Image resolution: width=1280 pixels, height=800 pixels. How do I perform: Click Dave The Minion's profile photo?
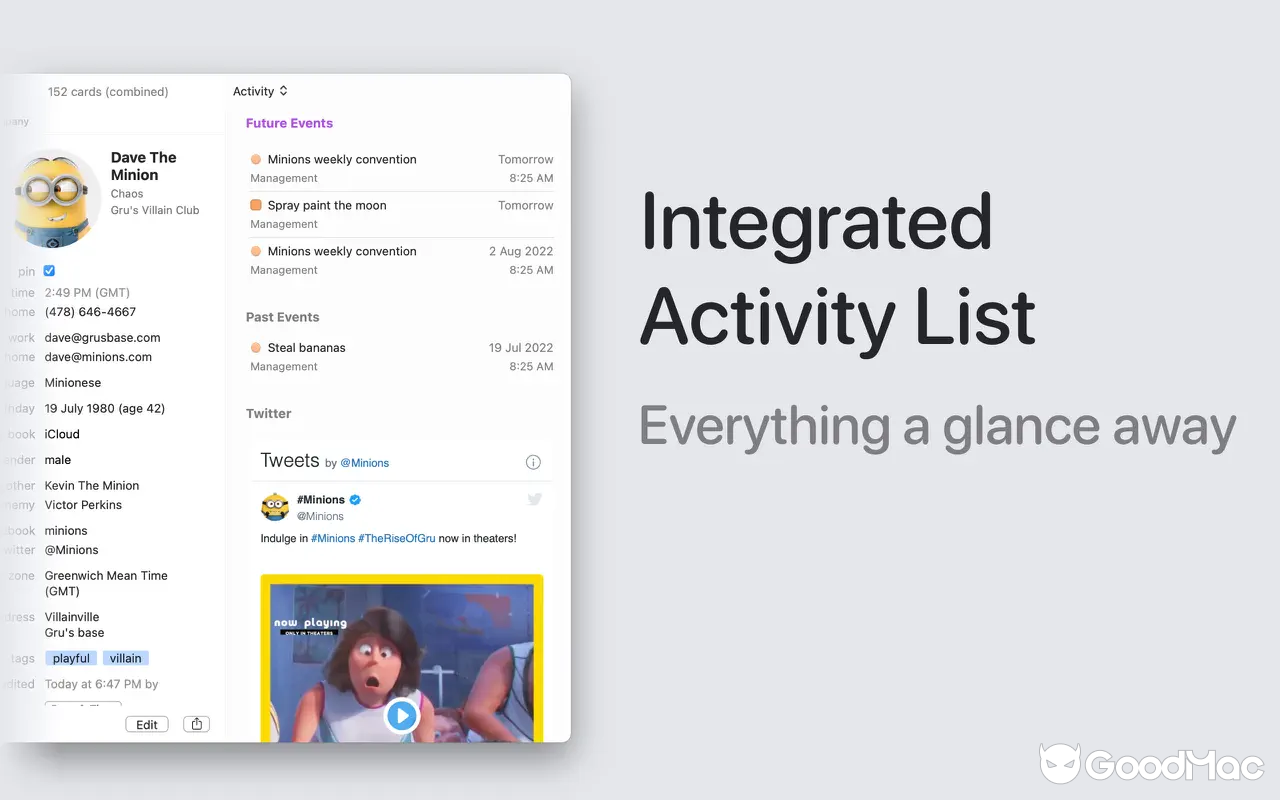pyautogui.click(x=55, y=197)
